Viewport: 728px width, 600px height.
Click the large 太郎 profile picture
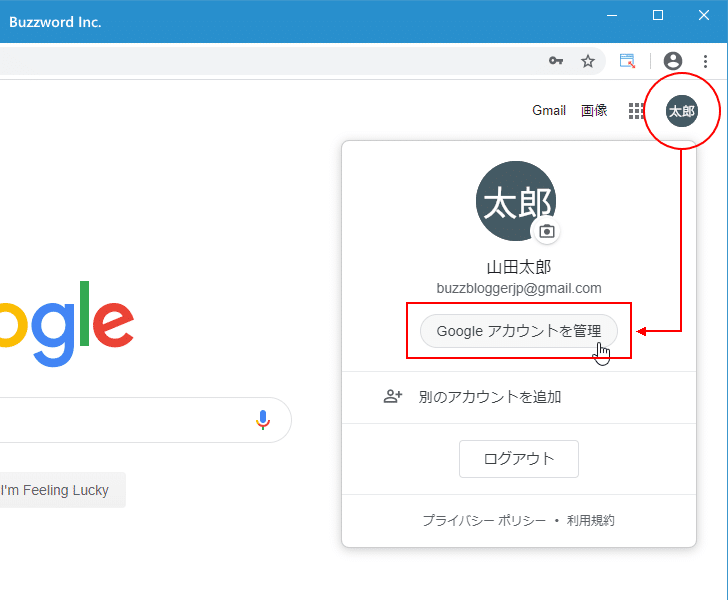click(x=516, y=201)
